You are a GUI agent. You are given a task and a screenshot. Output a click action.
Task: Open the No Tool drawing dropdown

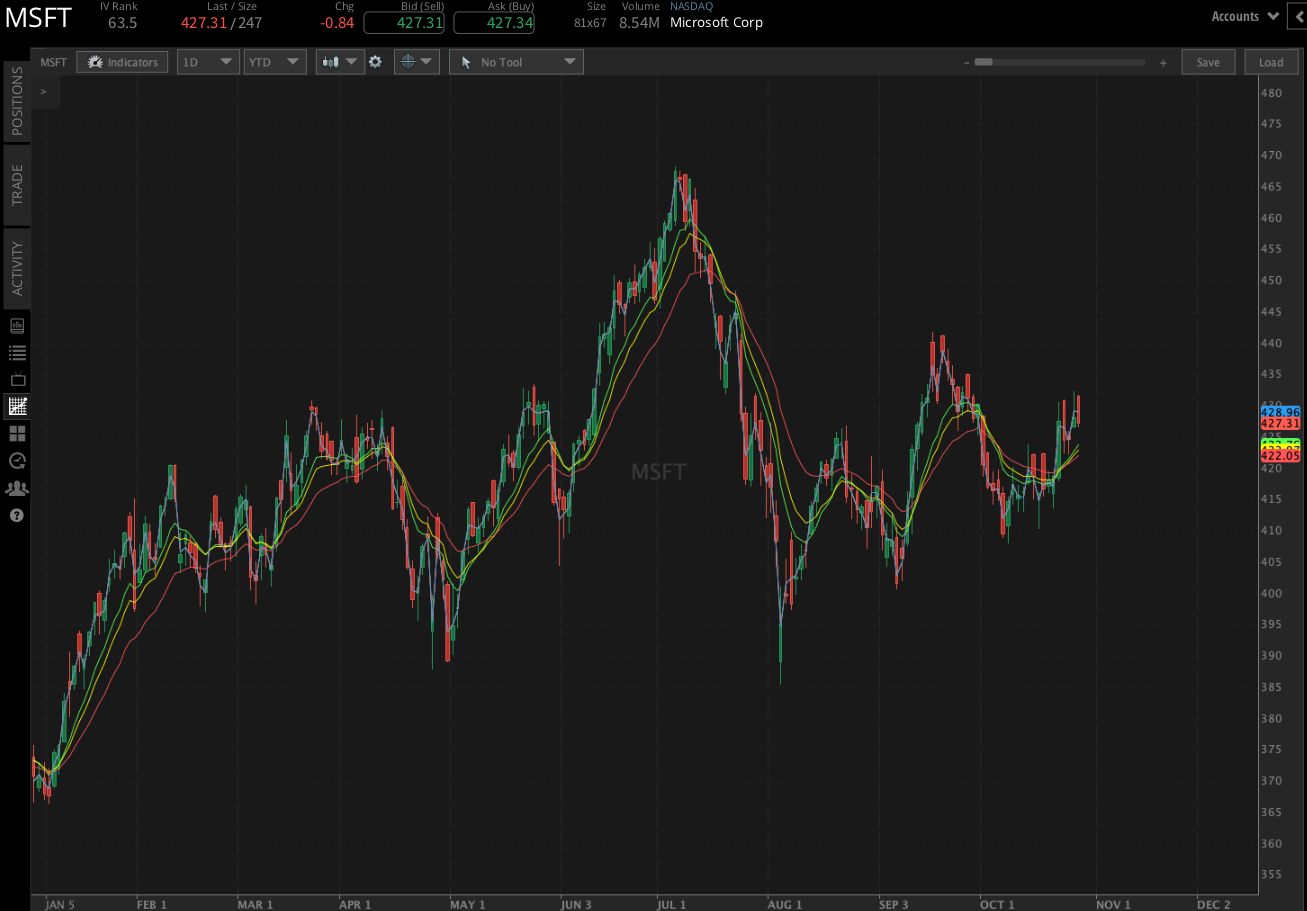(x=516, y=61)
